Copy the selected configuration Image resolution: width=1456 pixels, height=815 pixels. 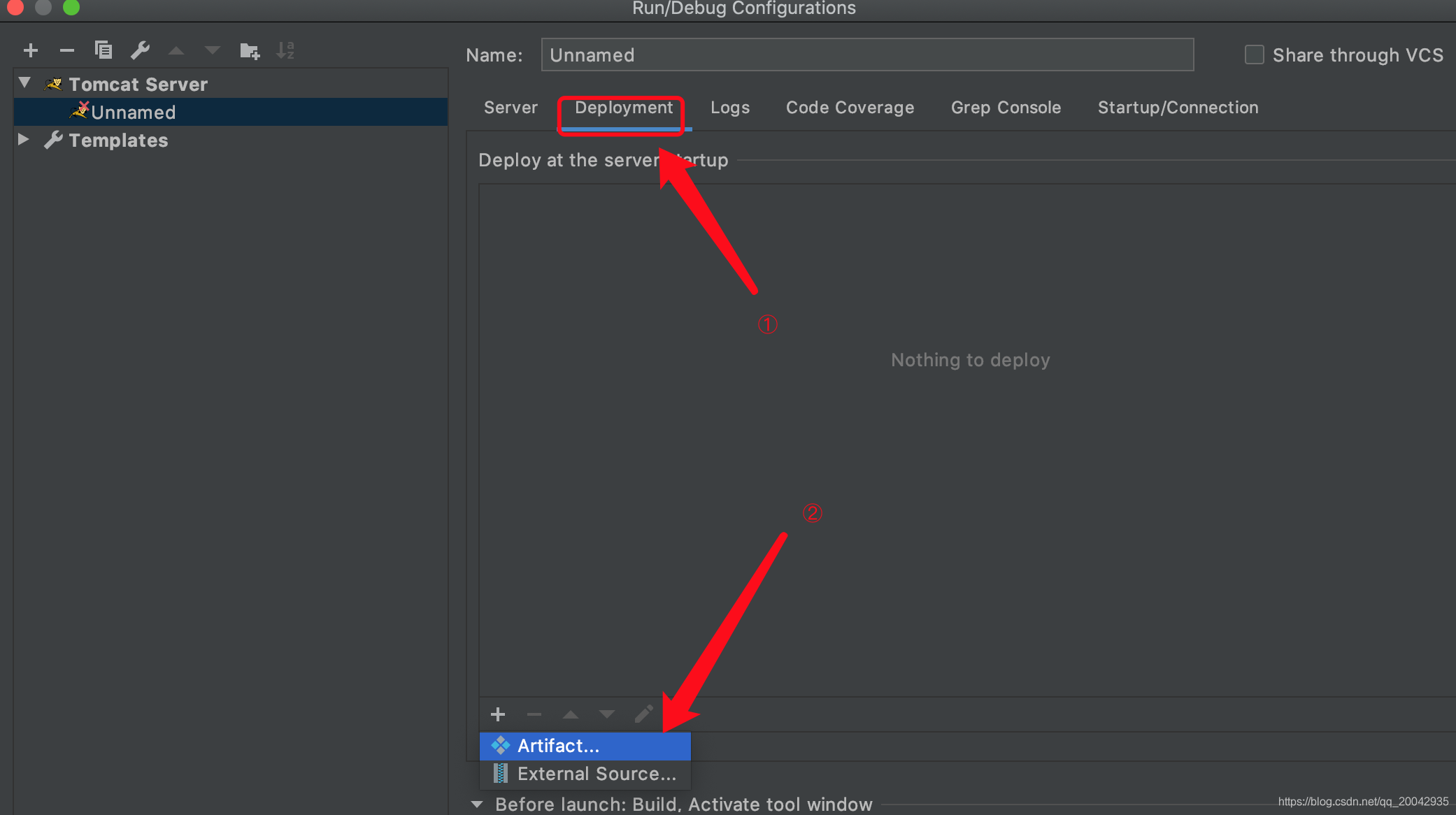point(104,50)
